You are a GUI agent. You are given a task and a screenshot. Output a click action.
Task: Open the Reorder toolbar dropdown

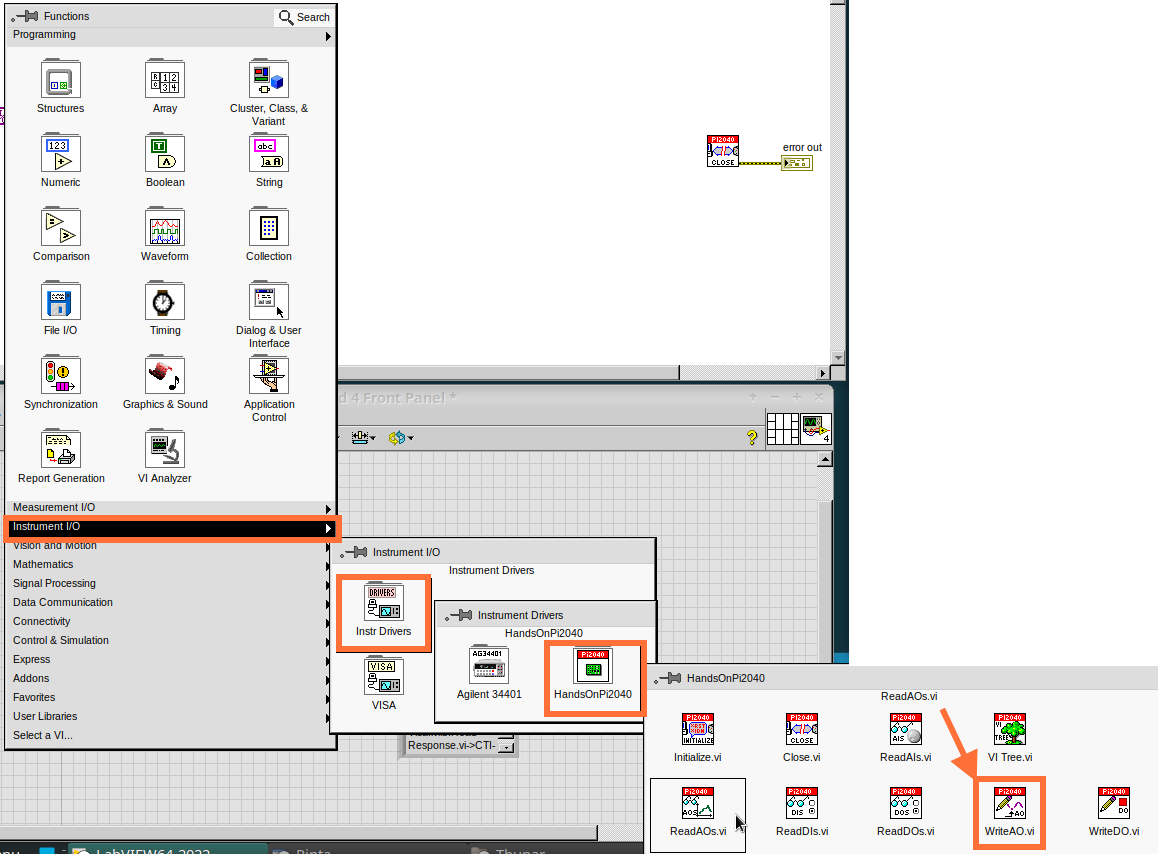pos(401,437)
